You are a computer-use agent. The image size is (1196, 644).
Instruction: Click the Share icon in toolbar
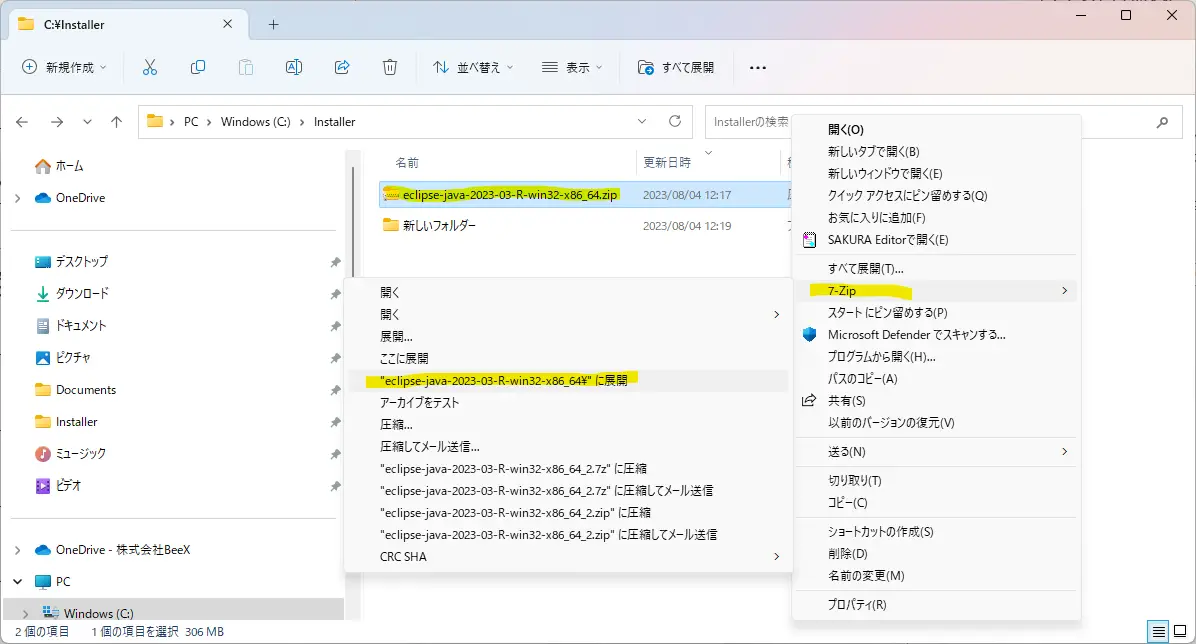coord(342,67)
